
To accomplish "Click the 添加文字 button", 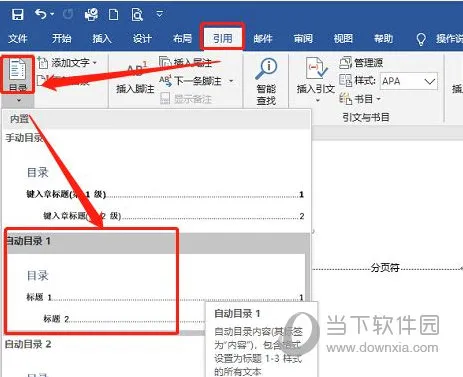I will coord(67,62).
